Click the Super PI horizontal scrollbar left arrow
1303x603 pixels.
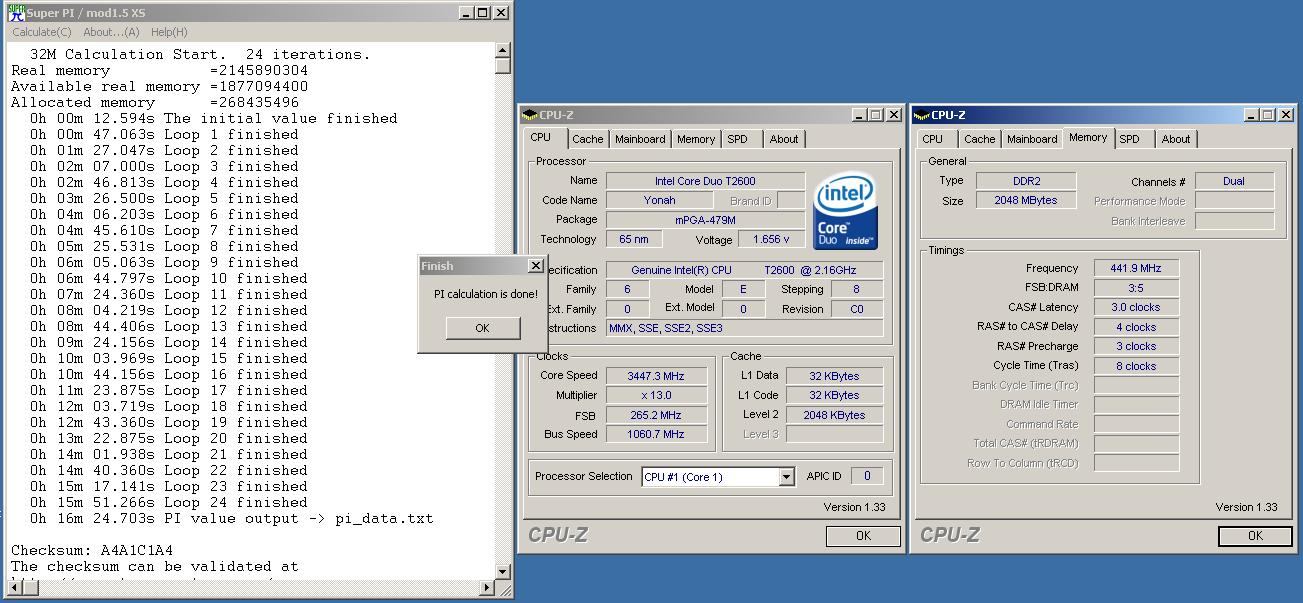click(x=14, y=587)
